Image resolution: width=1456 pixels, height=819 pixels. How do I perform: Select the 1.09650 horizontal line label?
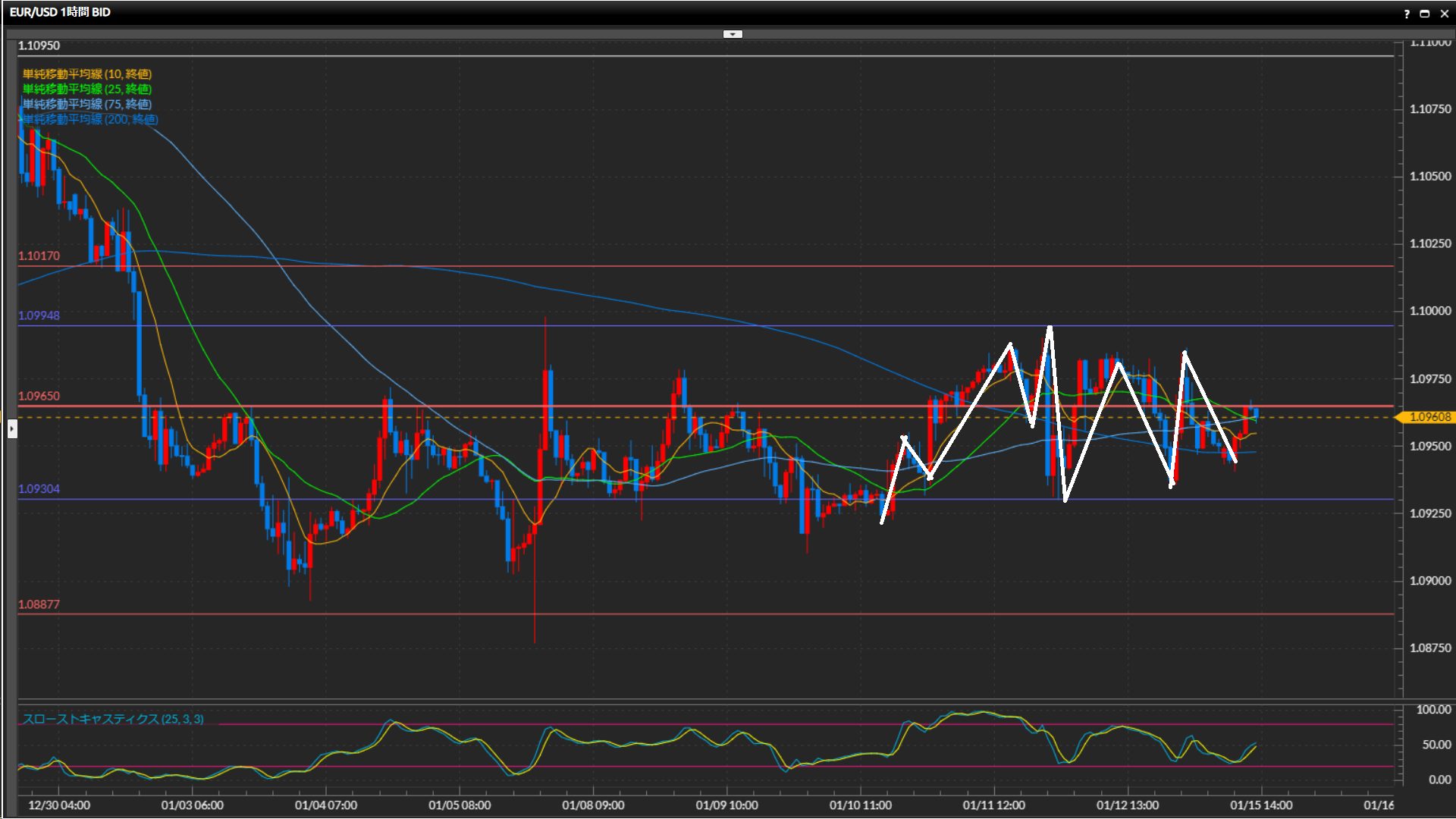(39, 396)
